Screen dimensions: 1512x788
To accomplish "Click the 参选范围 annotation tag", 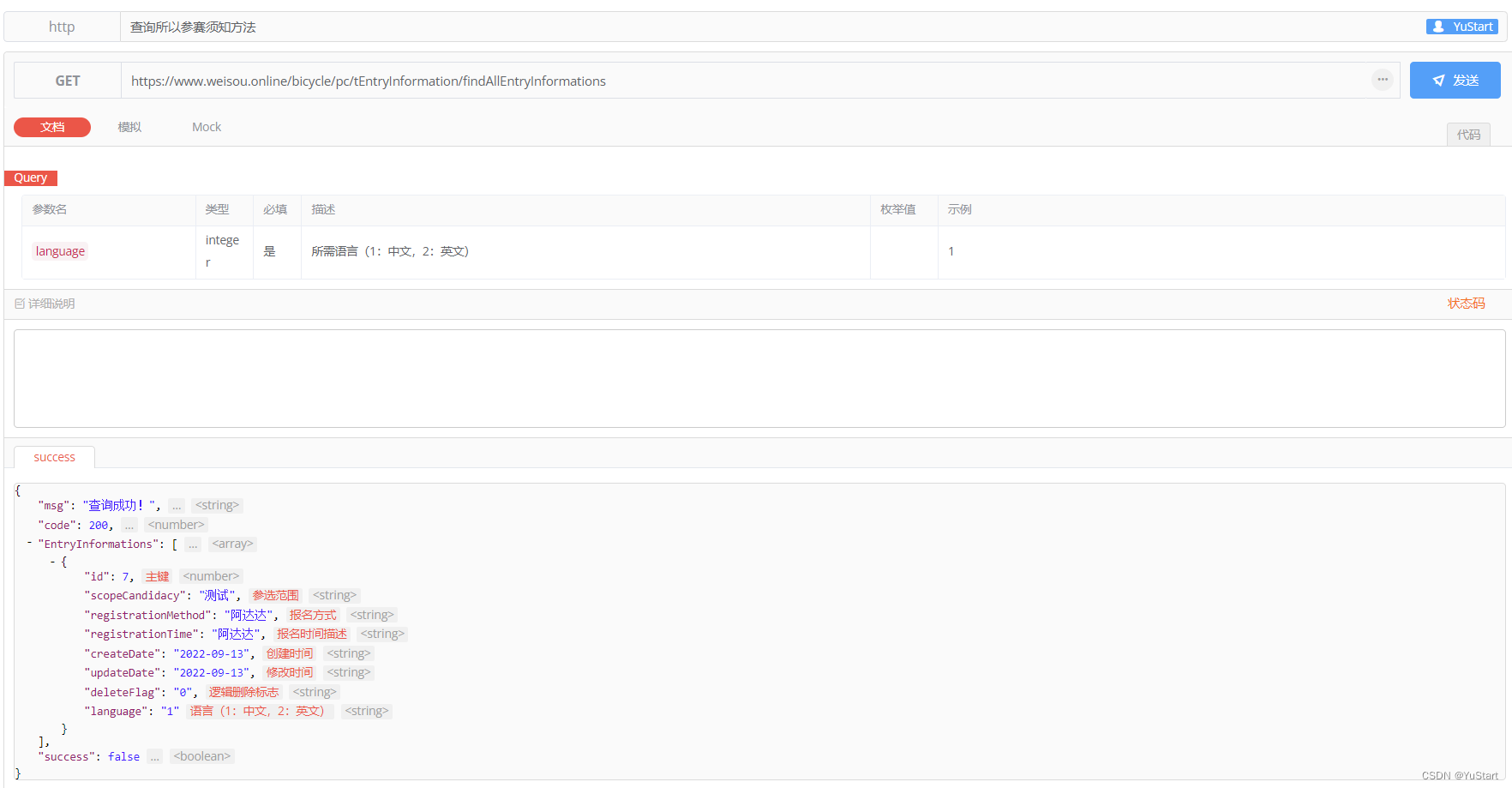I will coord(275,595).
